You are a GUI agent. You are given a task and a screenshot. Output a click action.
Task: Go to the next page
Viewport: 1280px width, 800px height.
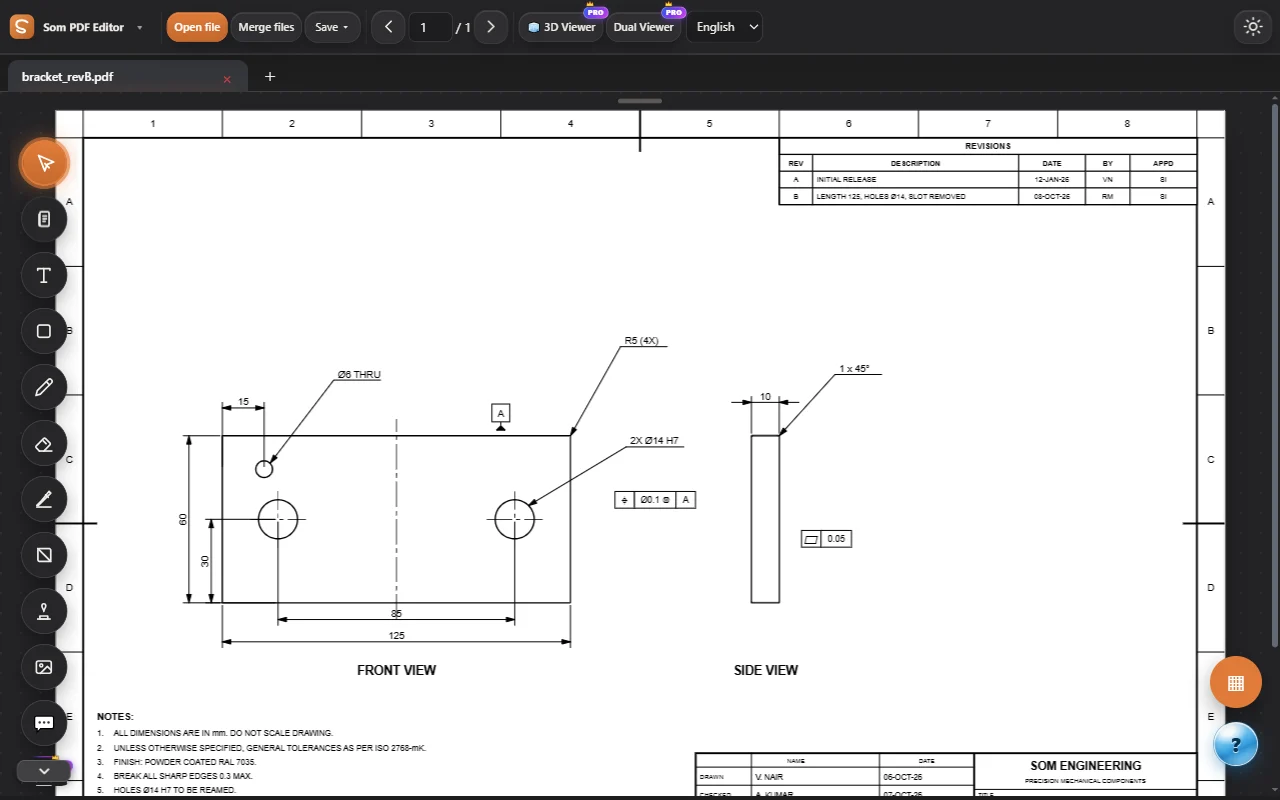(x=490, y=27)
